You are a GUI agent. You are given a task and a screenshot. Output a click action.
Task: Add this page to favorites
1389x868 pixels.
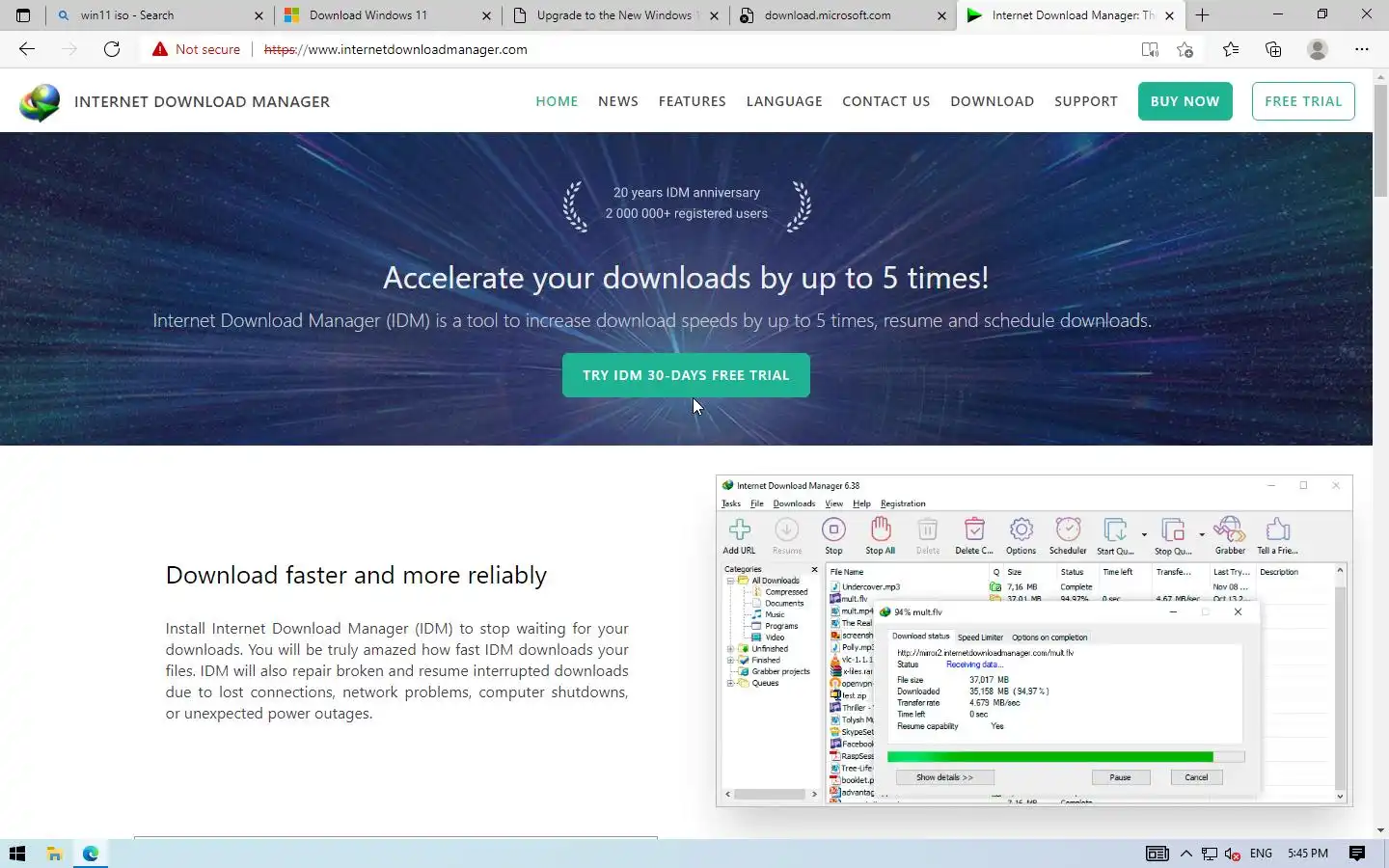click(1185, 49)
